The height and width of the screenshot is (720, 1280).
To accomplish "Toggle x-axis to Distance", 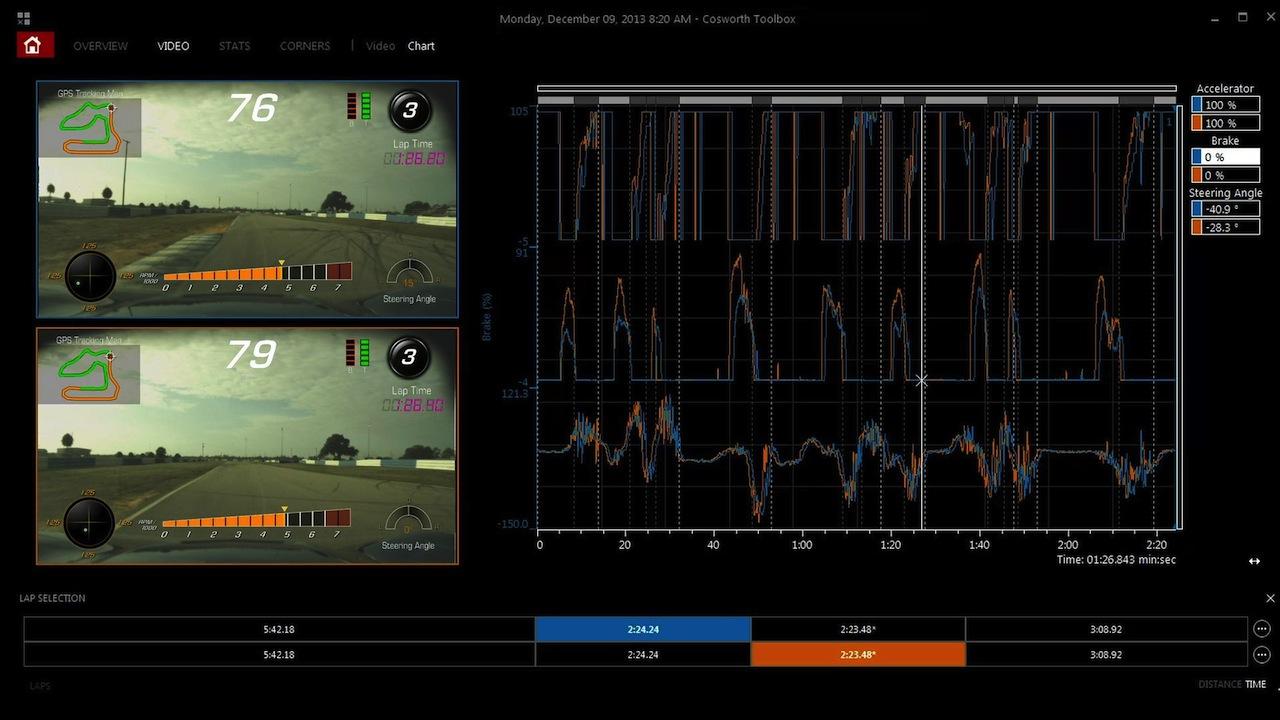I will 1219,684.
